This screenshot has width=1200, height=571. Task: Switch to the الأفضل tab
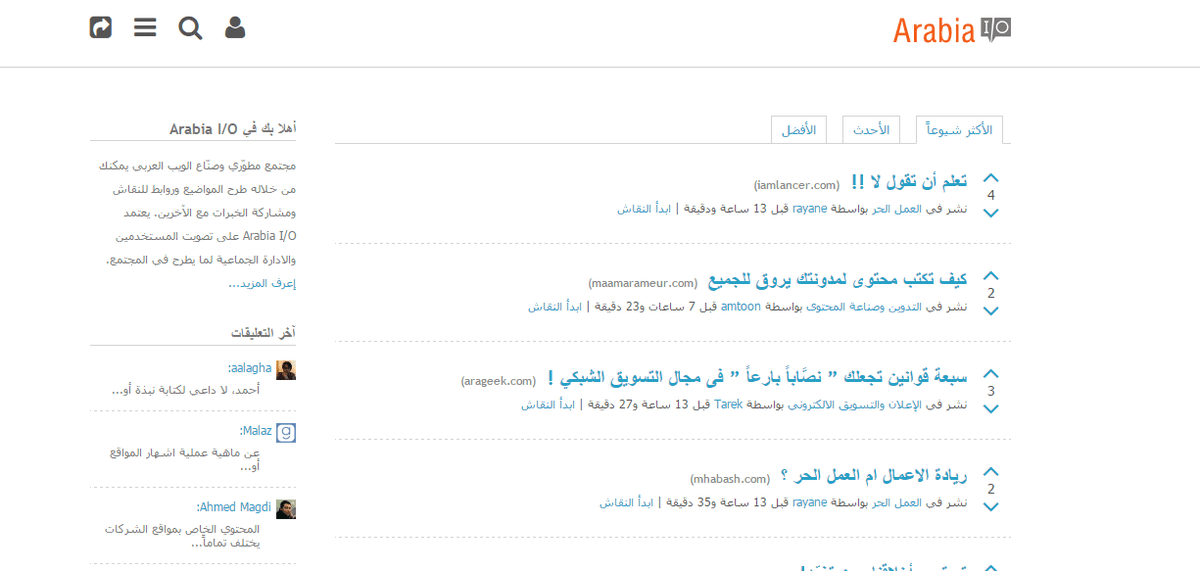pyautogui.click(x=799, y=130)
